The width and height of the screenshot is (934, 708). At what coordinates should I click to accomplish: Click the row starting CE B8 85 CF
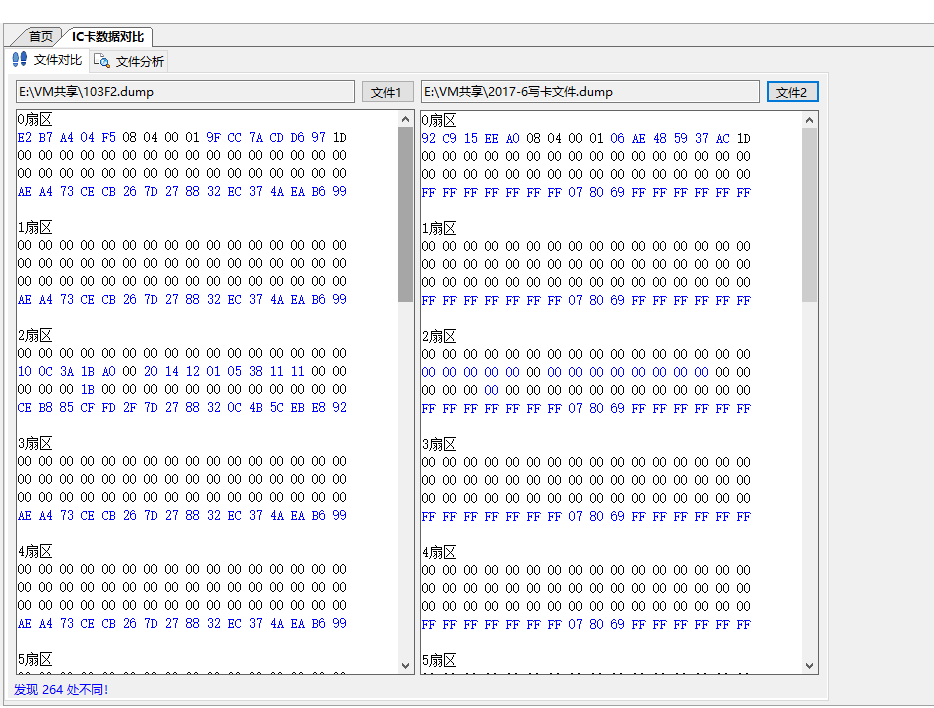click(x=182, y=407)
